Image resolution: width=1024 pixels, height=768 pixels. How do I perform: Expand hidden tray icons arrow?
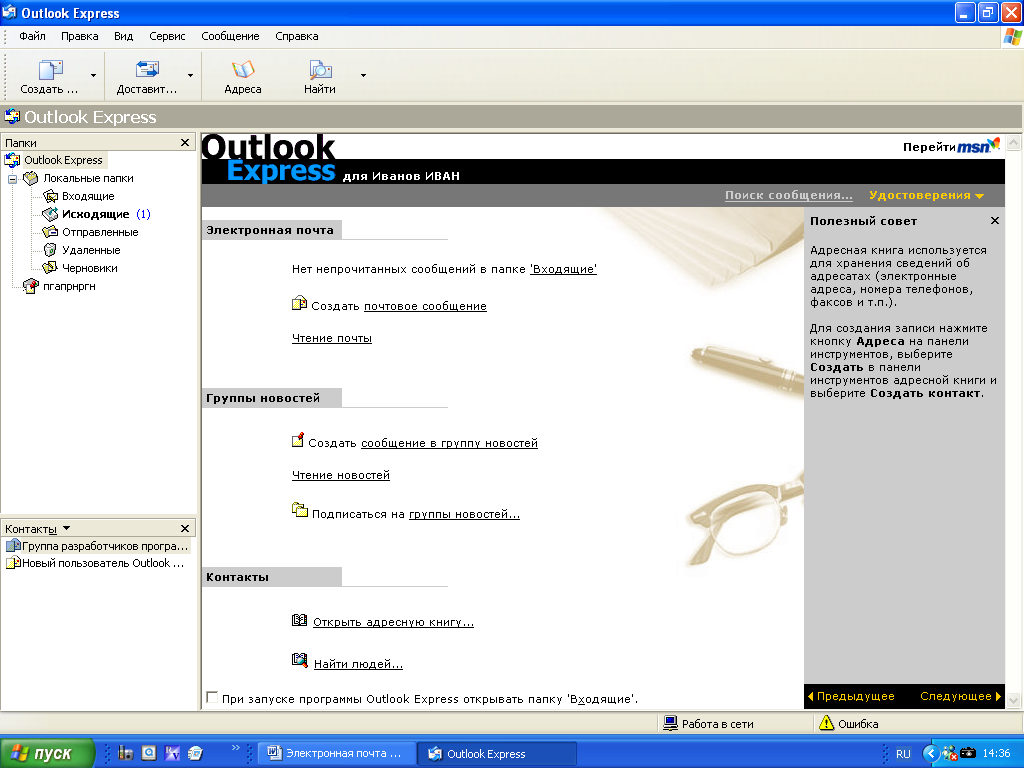click(931, 753)
